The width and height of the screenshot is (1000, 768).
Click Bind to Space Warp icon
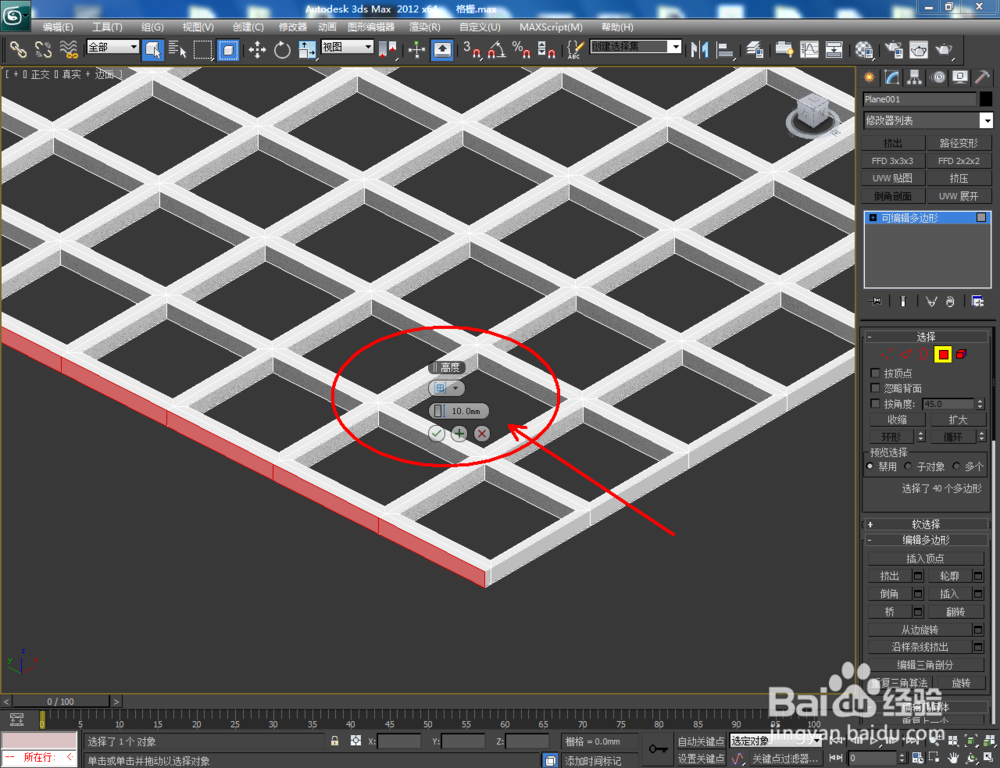click(68, 49)
